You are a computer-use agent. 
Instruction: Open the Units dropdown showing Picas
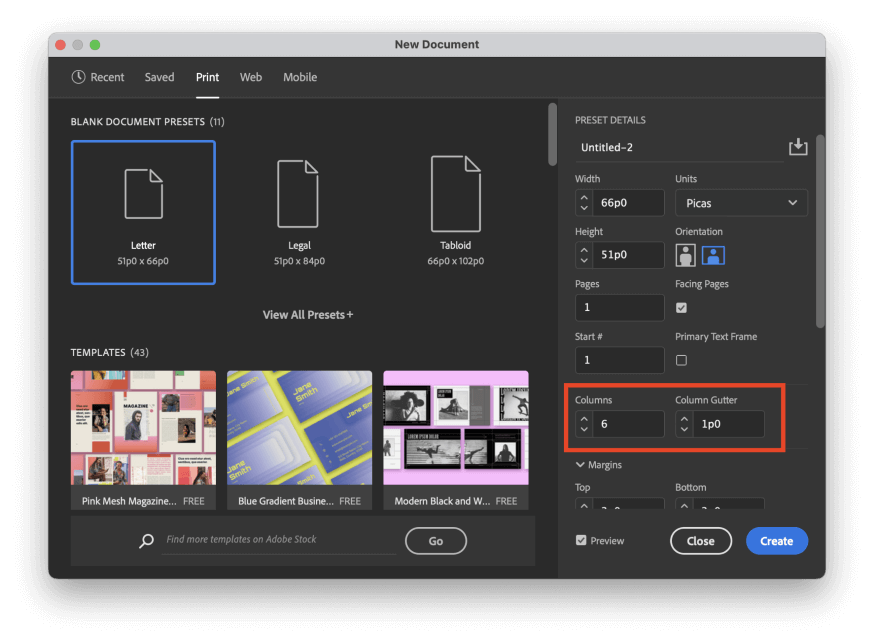pyautogui.click(x=741, y=203)
